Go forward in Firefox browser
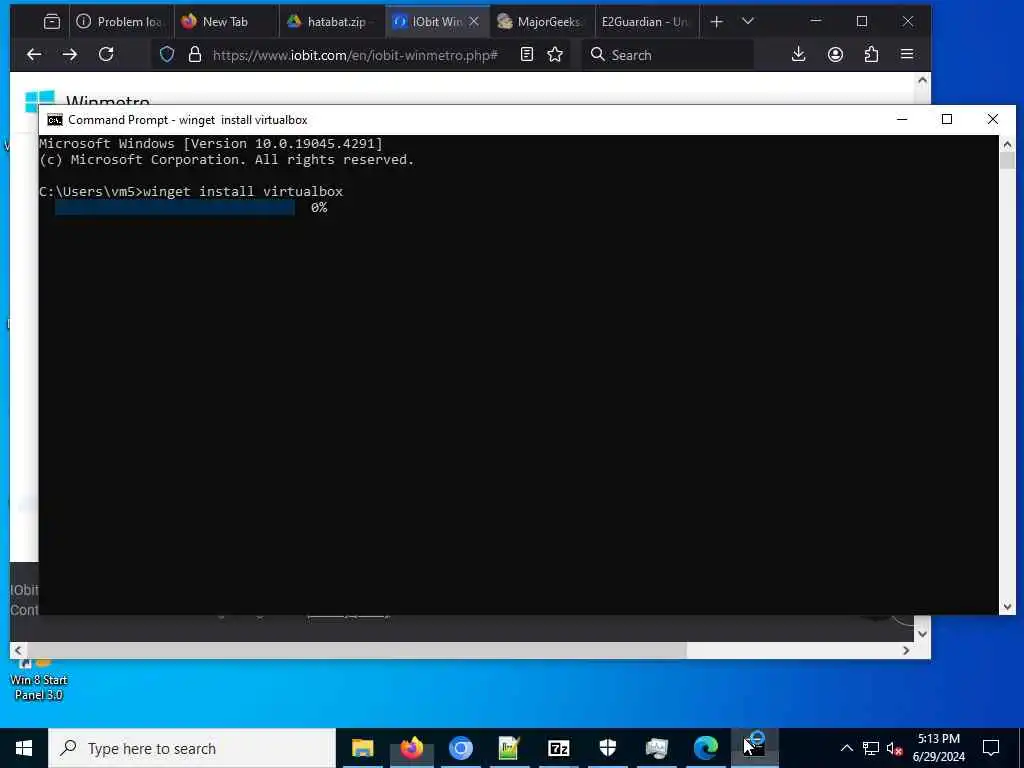The height and width of the screenshot is (768, 1024). point(70,55)
